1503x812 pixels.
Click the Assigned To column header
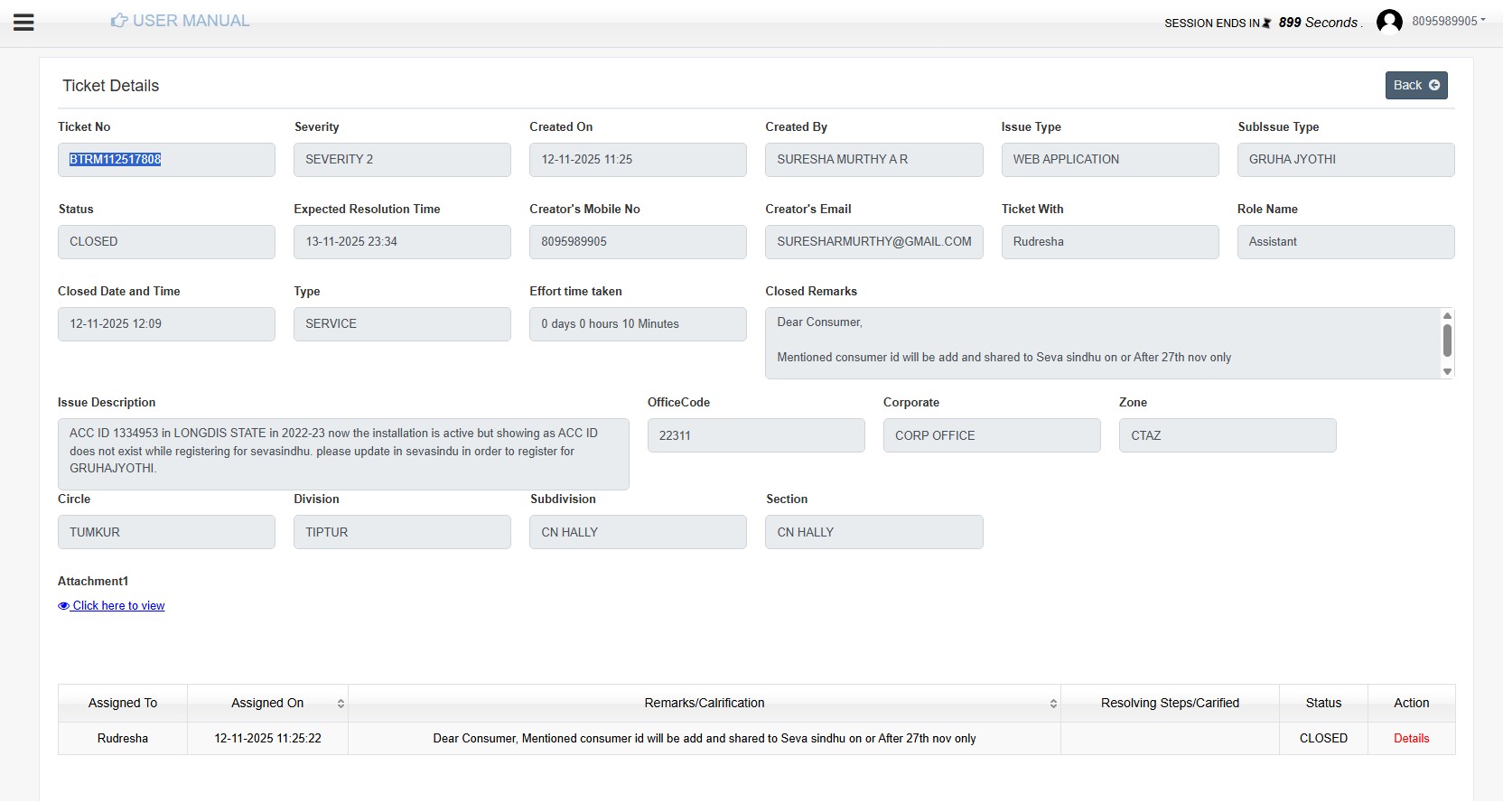click(x=123, y=703)
